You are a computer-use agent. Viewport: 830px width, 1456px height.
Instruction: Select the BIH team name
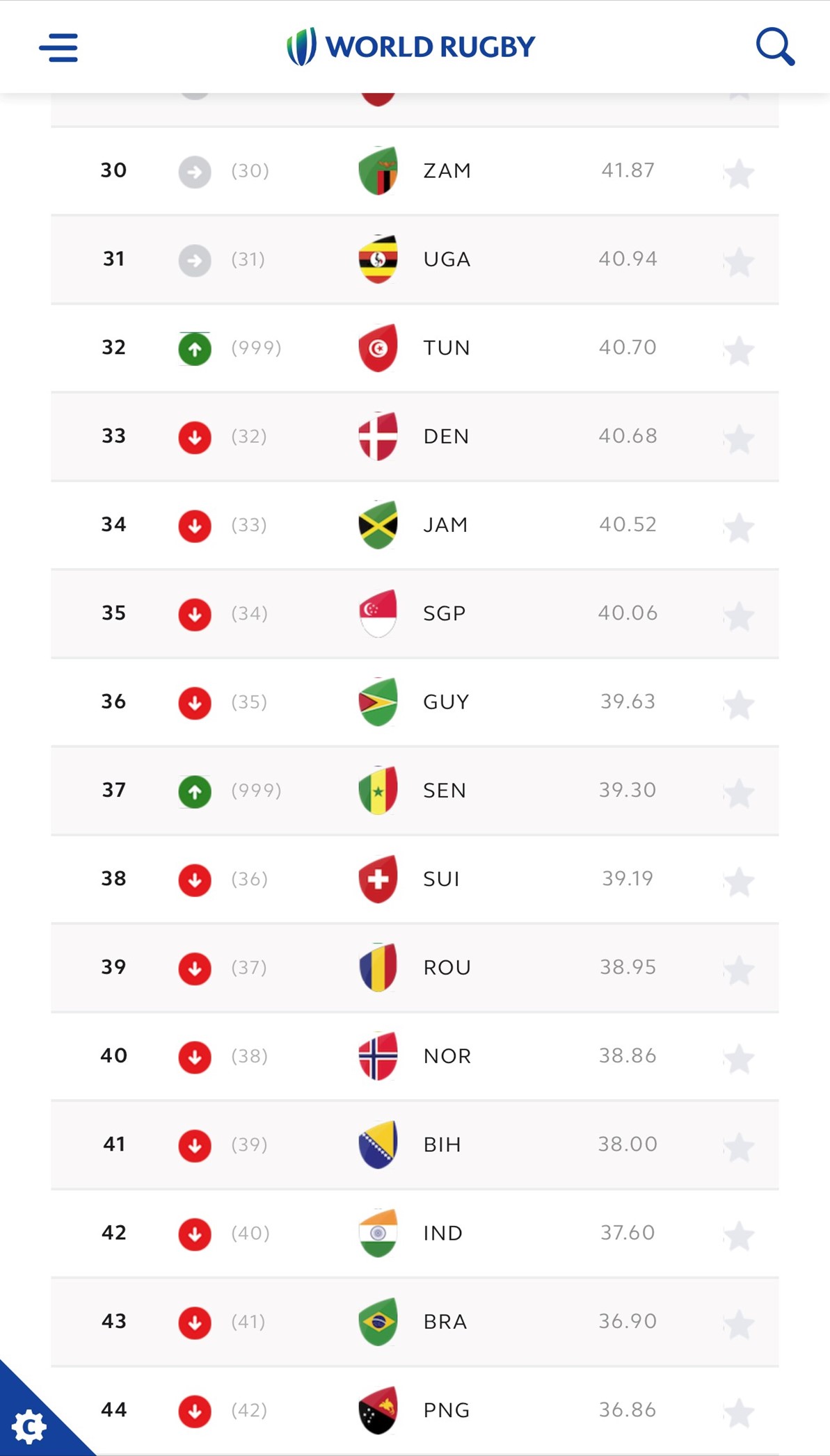click(x=442, y=1144)
